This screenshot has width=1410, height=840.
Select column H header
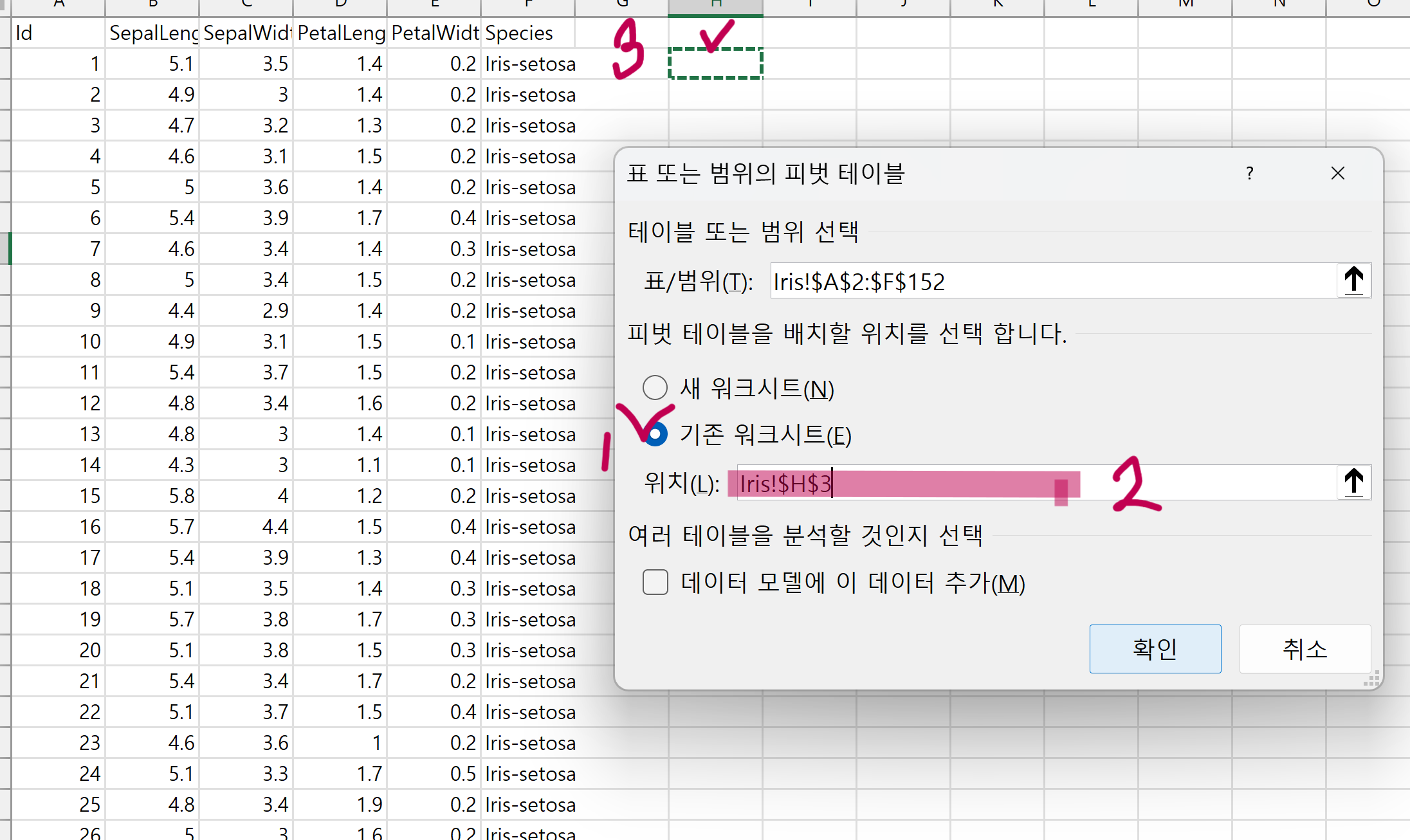click(x=715, y=5)
